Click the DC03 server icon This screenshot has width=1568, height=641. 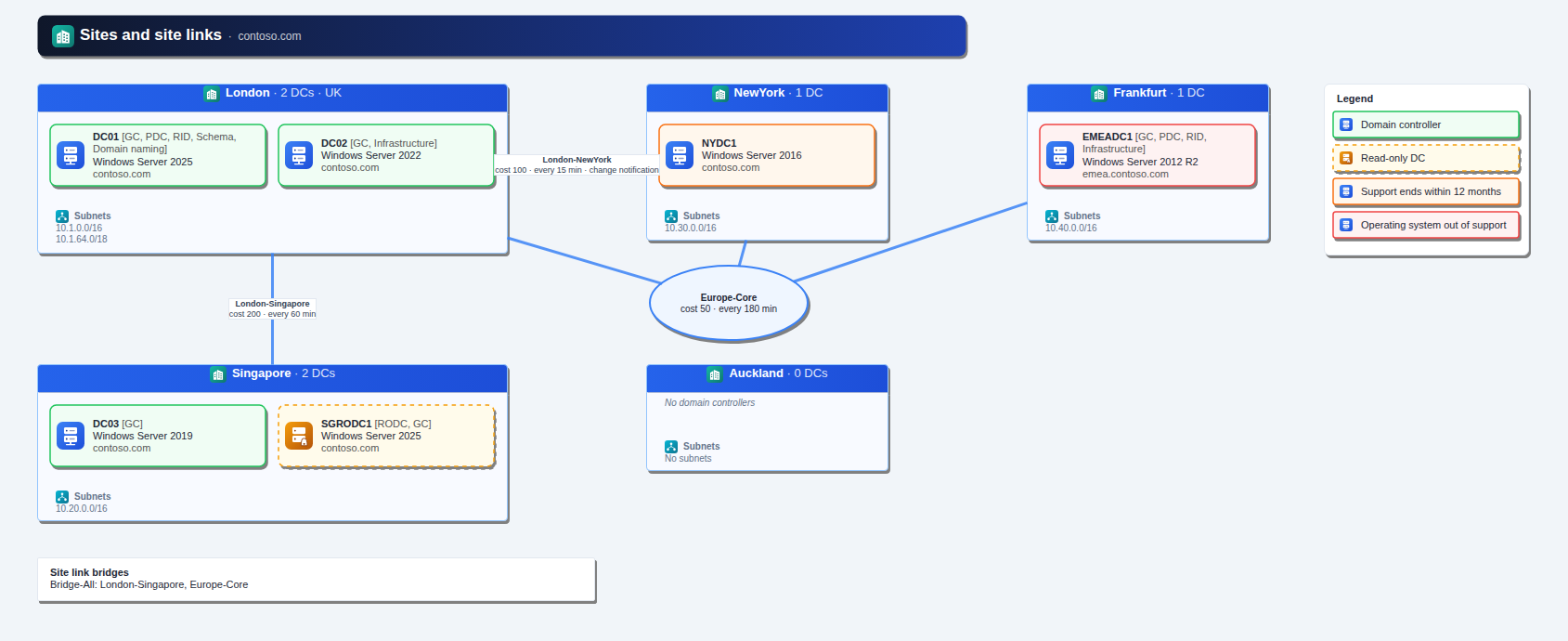point(71,436)
